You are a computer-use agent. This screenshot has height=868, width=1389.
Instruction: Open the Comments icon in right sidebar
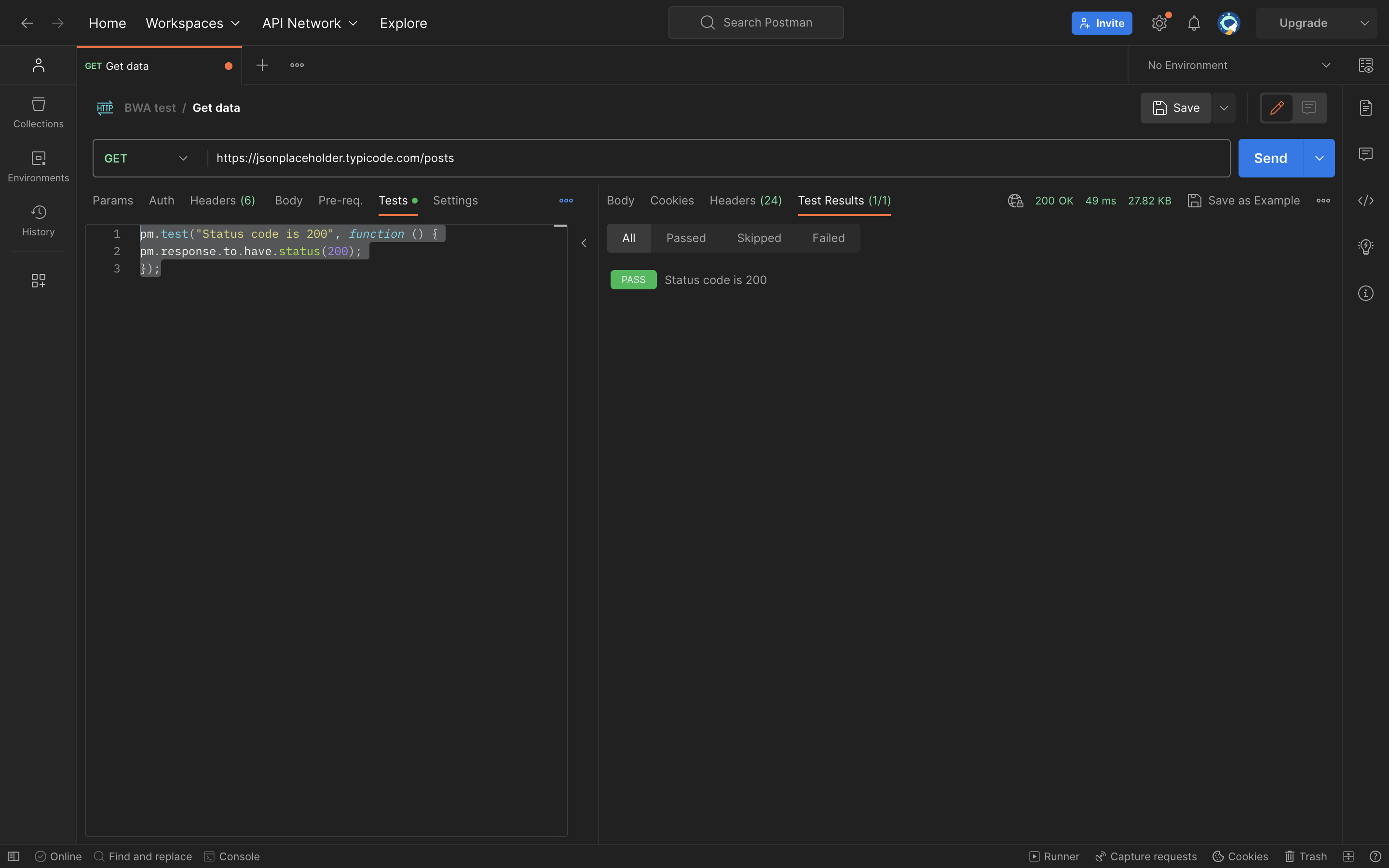[1365, 154]
